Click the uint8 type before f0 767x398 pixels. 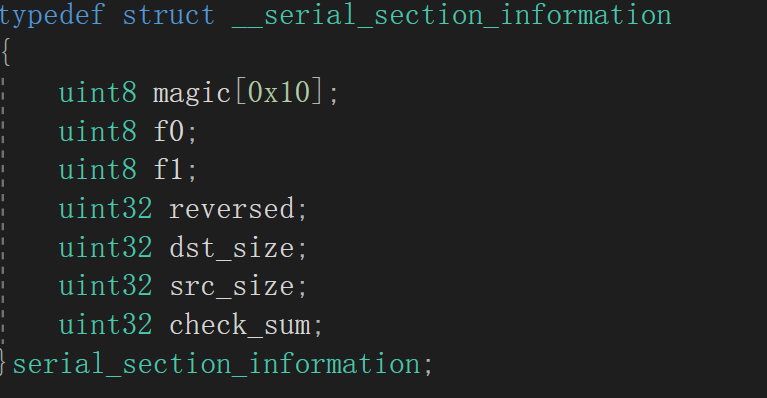point(98,132)
